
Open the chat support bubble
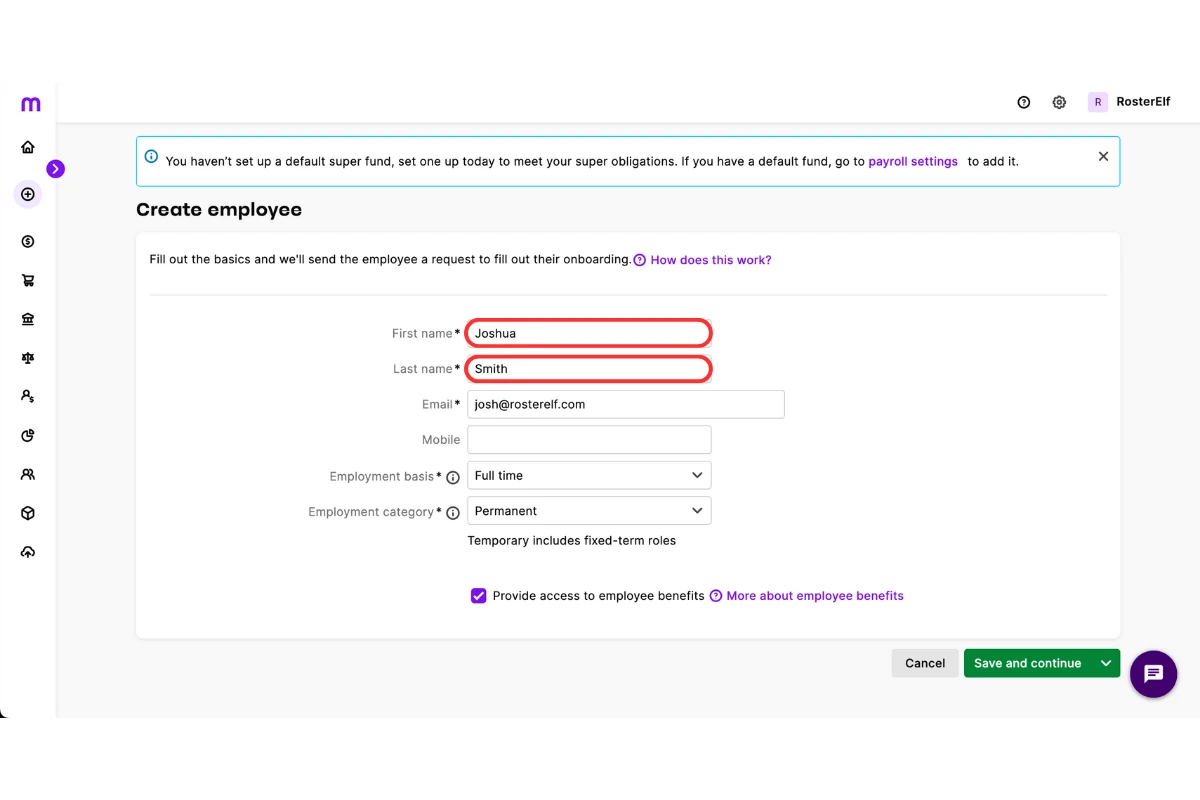[1153, 674]
